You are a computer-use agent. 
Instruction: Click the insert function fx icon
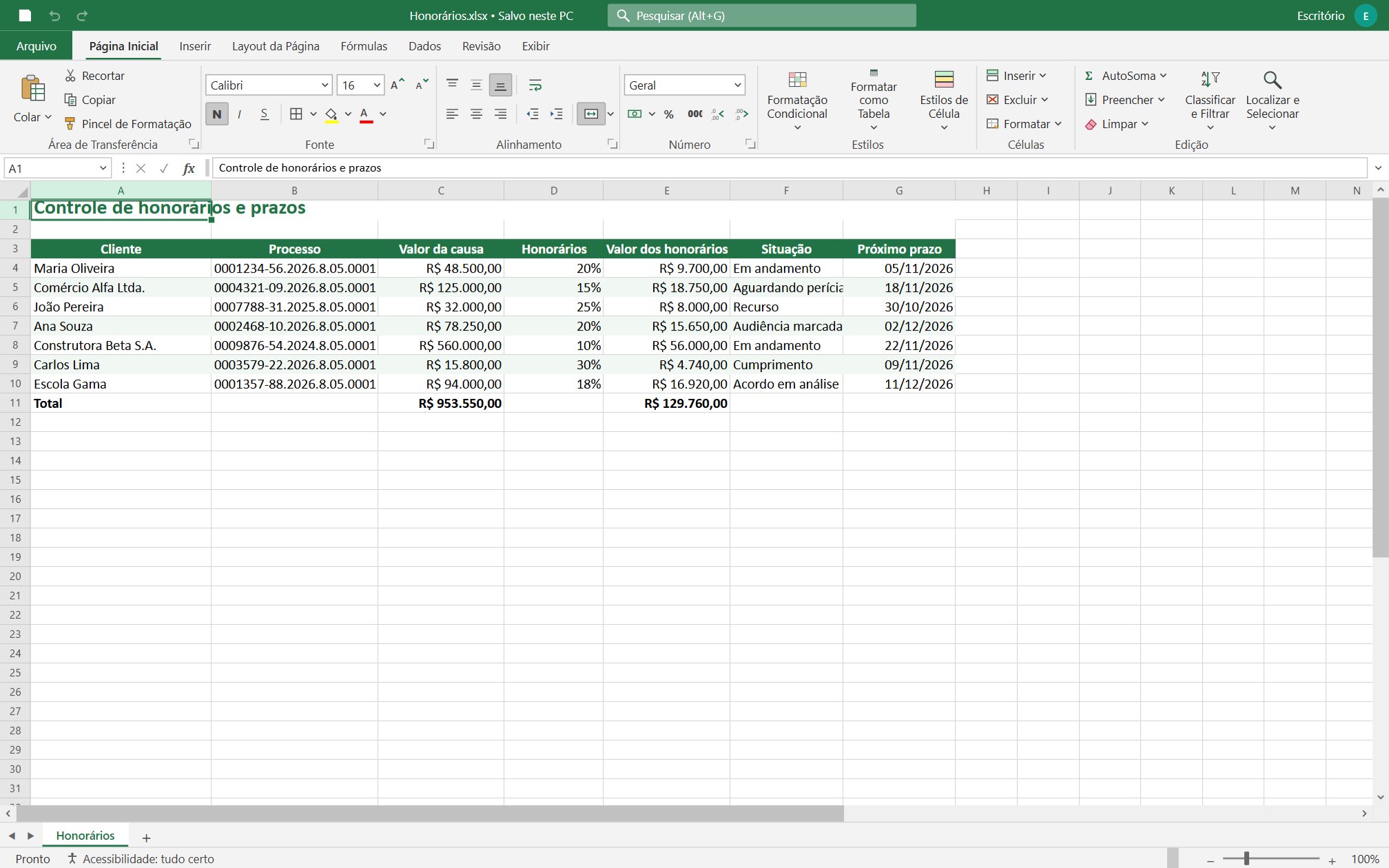click(x=189, y=168)
